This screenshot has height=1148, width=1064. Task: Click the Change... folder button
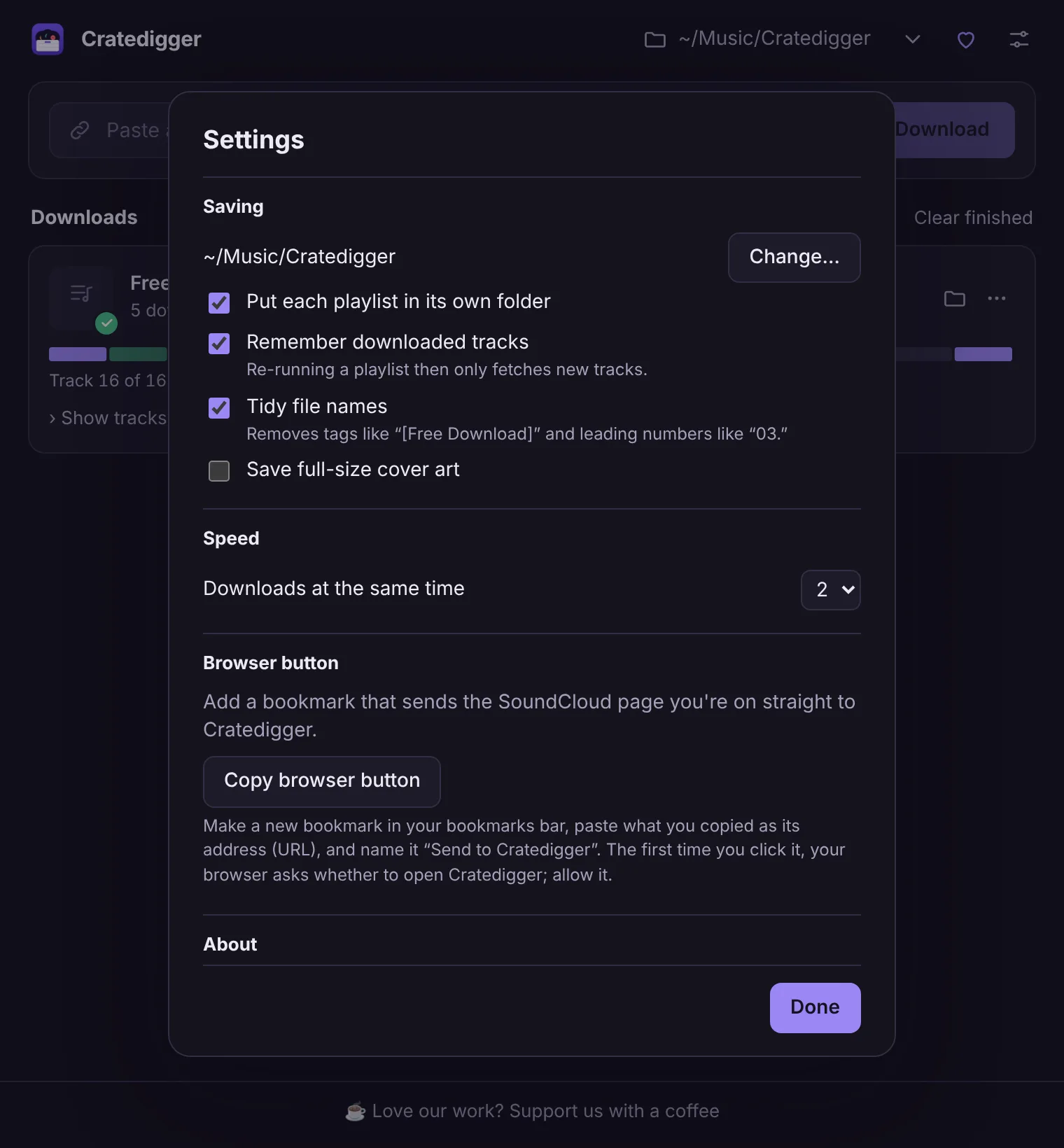click(x=794, y=258)
